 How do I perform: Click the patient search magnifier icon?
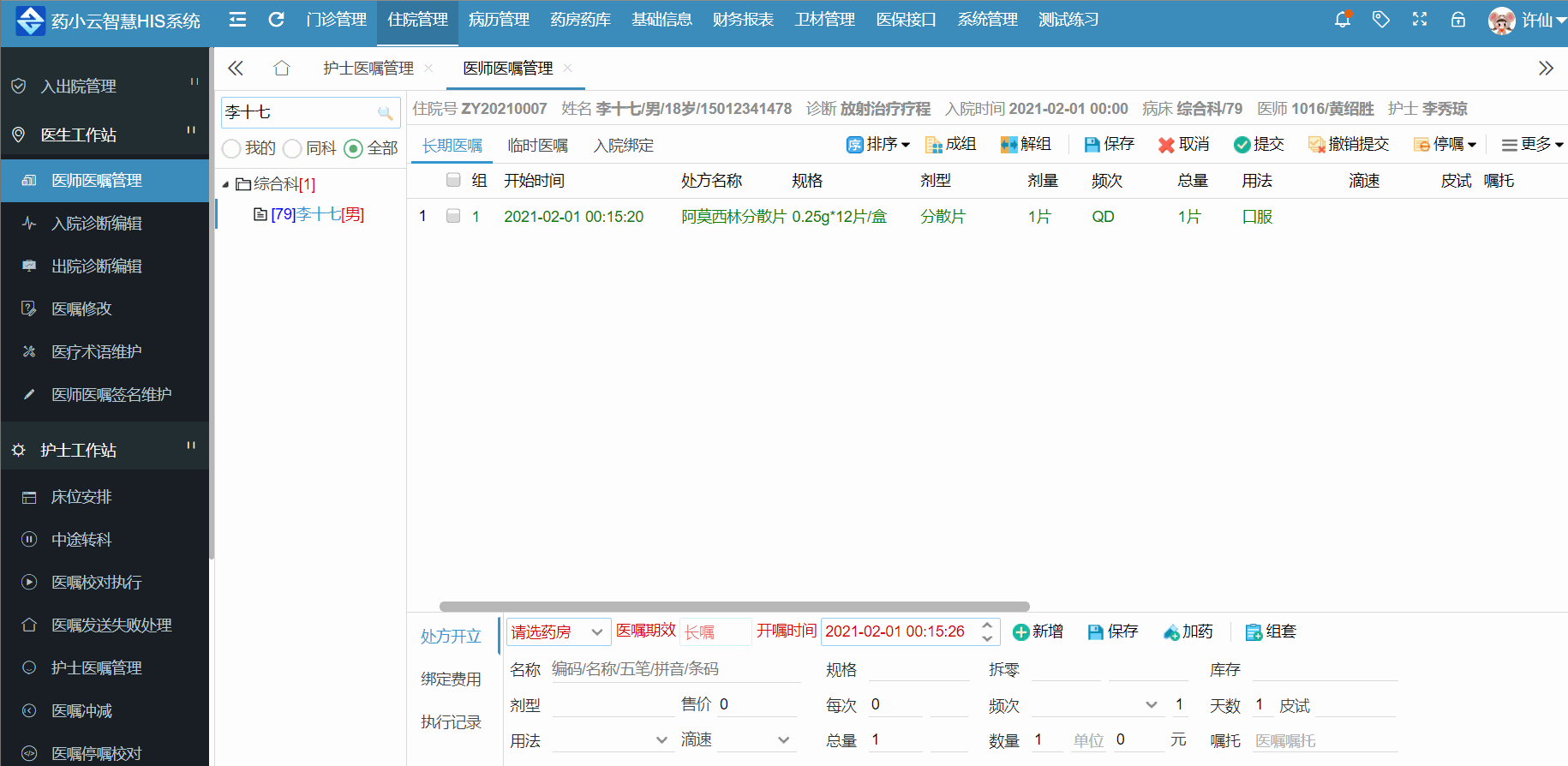point(385,112)
